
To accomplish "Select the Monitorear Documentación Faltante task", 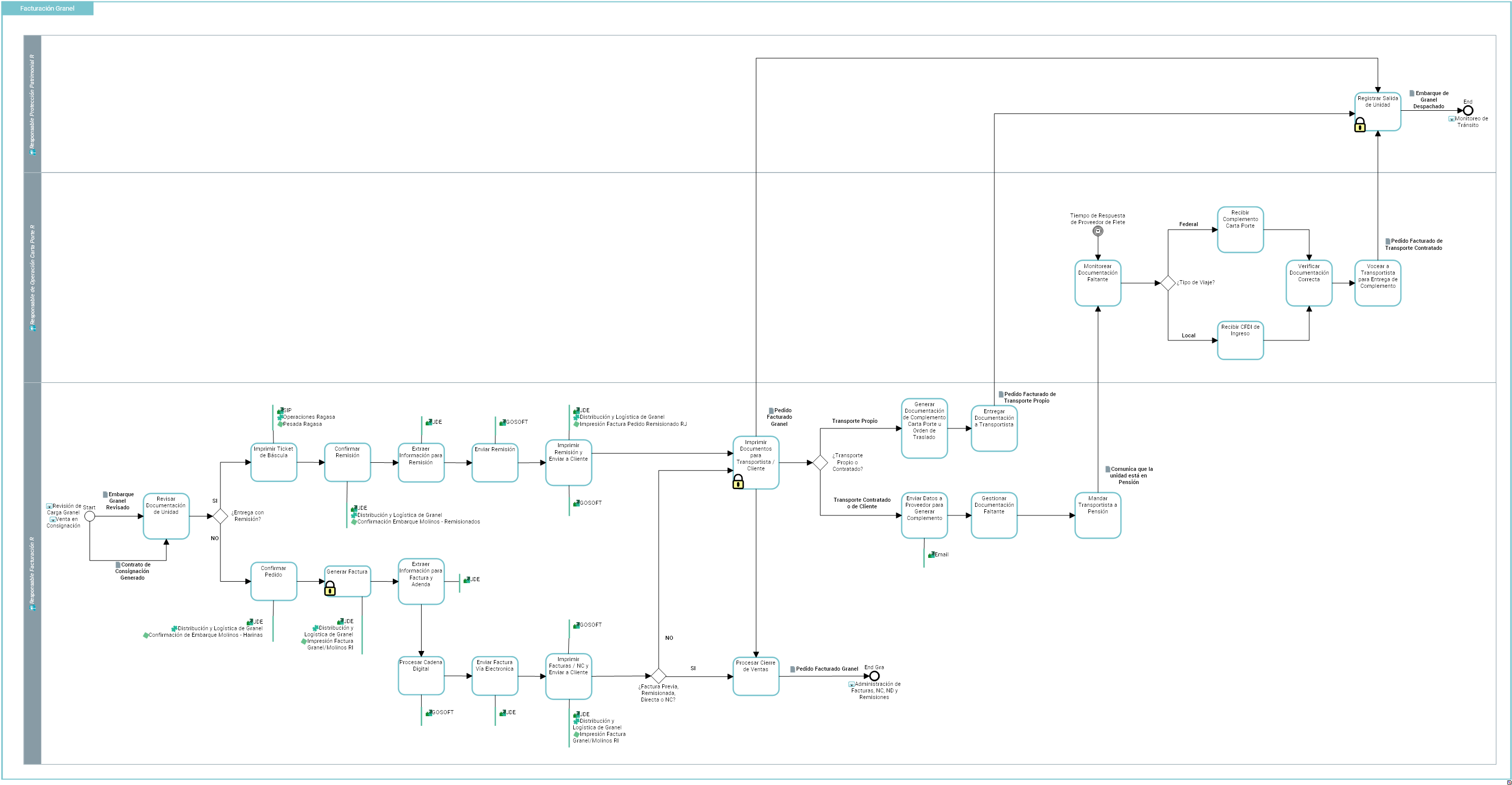I will 1097,283.
